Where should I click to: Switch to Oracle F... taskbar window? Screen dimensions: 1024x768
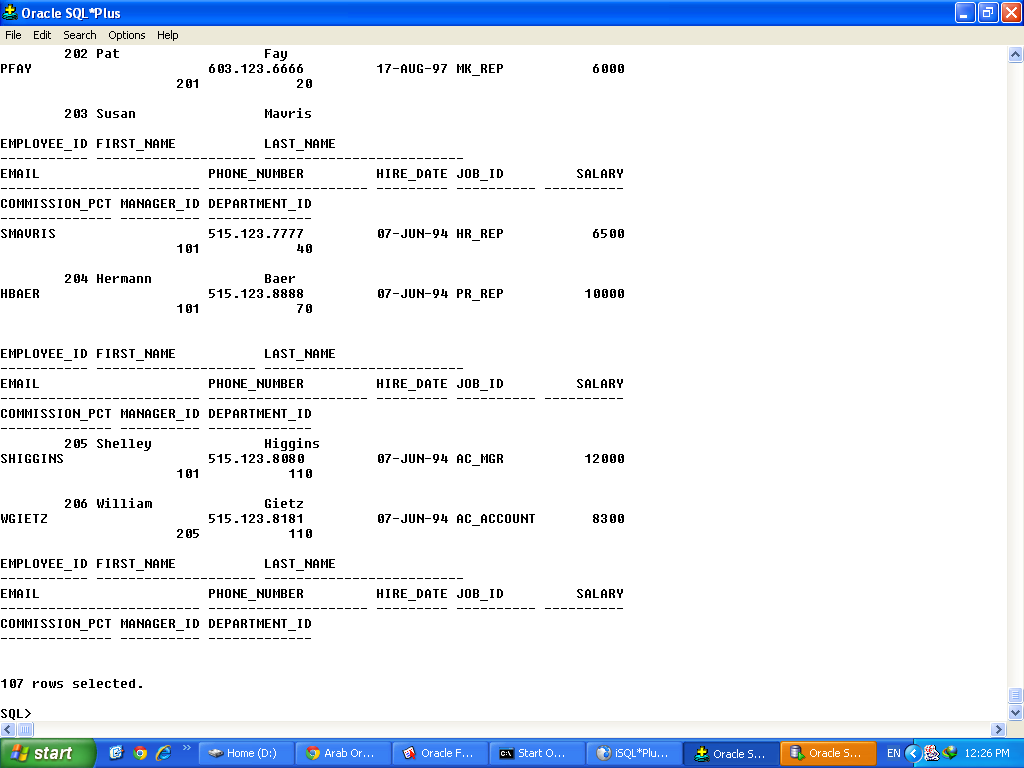(x=439, y=753)
